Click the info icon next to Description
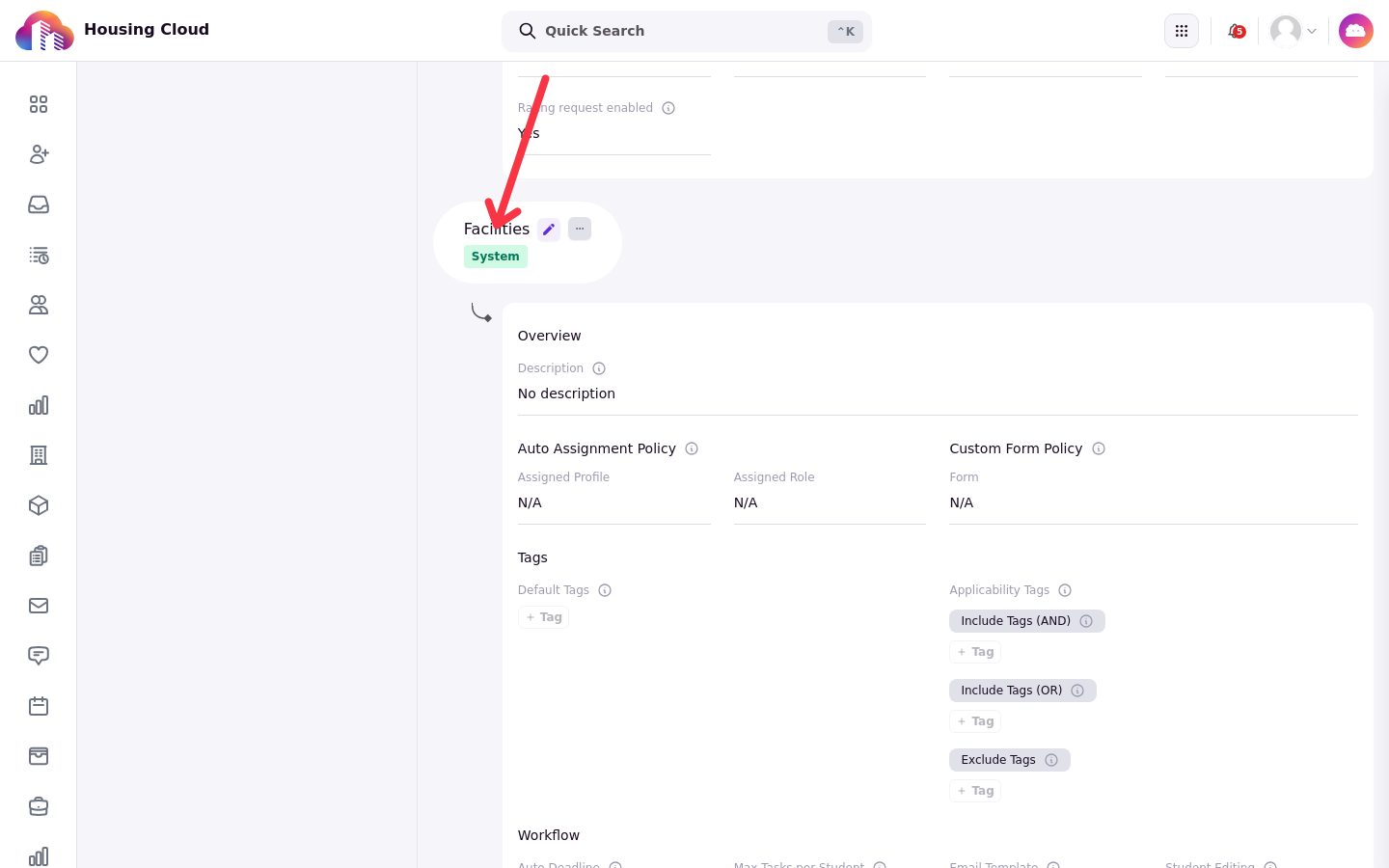The width and height of the screenshot is (1389, 868). click(x=599, y=368)
